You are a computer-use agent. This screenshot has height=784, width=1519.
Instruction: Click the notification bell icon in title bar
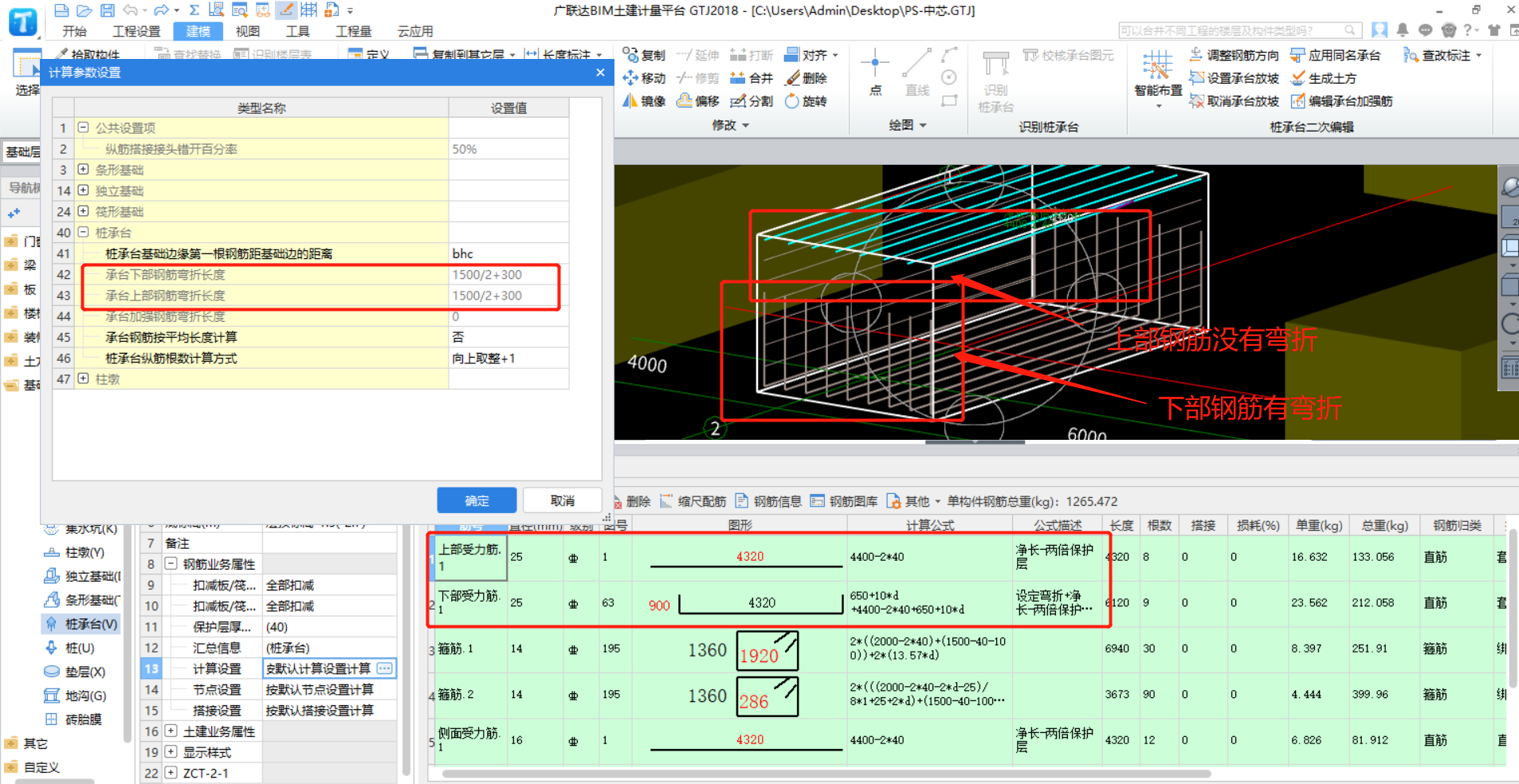click(1403, 30)
